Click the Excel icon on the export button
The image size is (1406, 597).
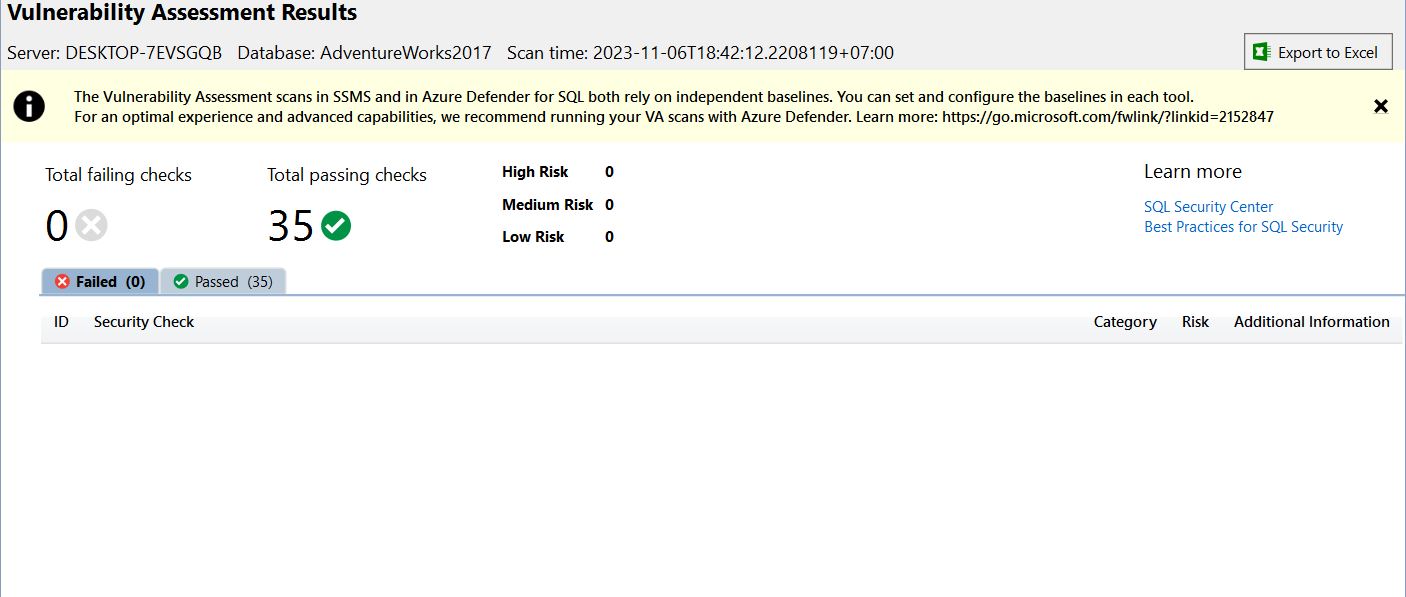tap(1262, 52)
